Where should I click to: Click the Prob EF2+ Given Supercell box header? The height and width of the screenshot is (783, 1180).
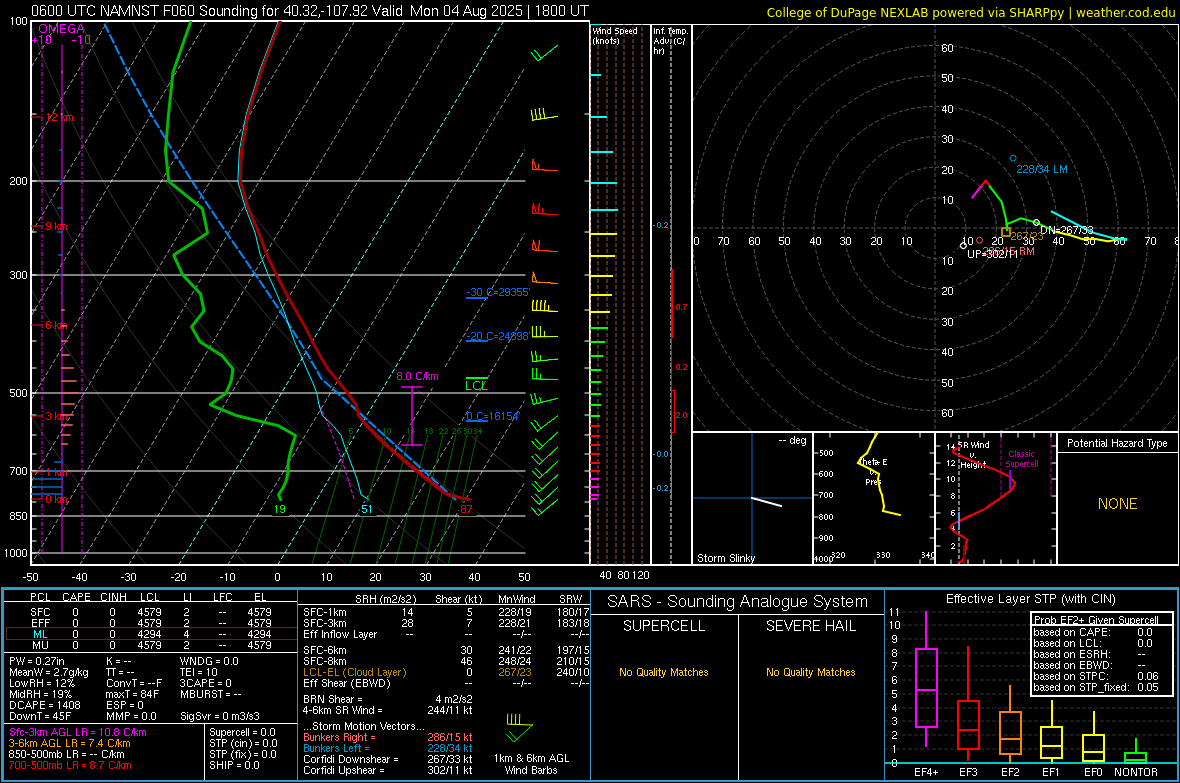coord(1096,620)
